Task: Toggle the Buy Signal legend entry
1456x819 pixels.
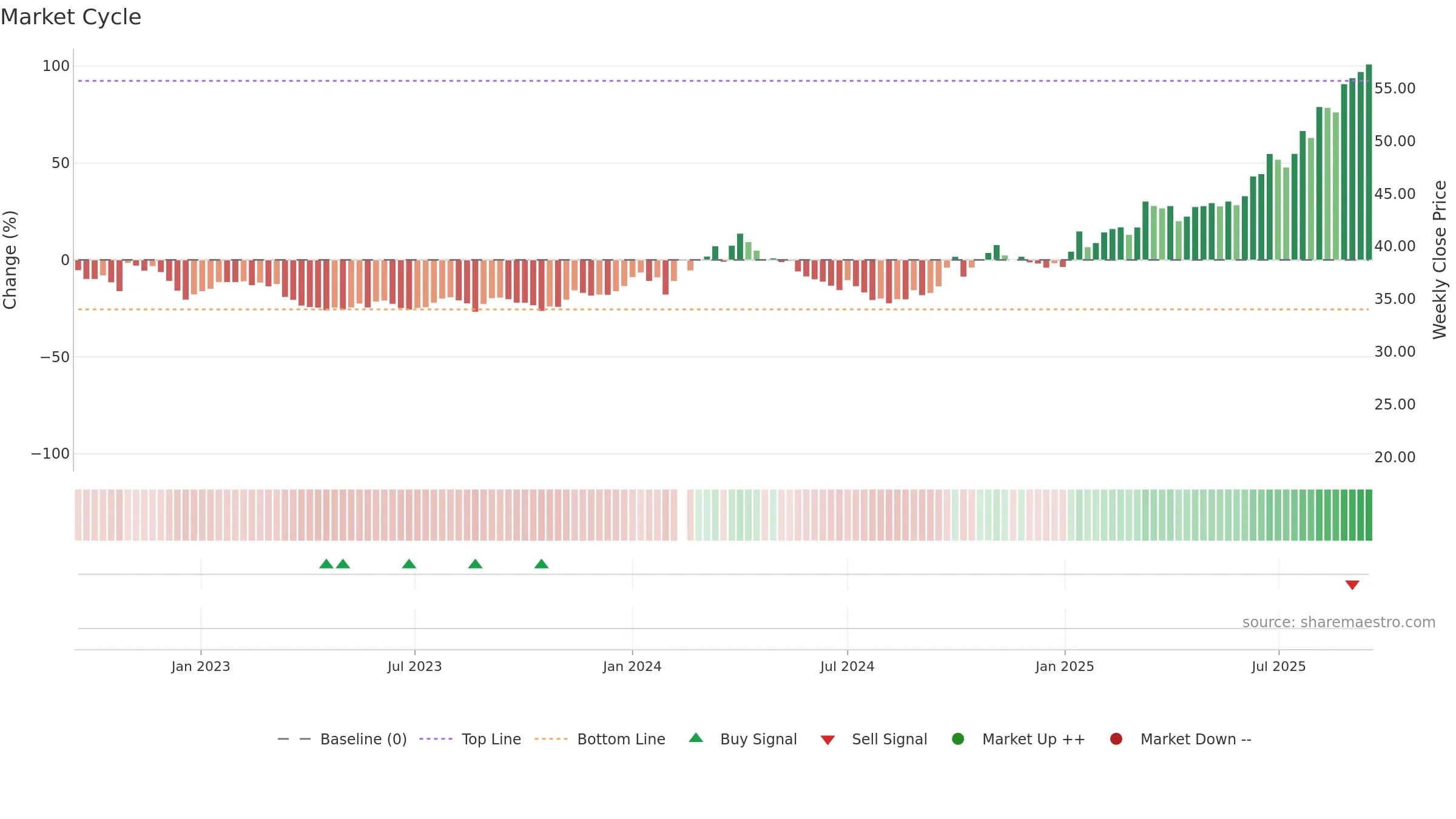Action: [743, 739]
